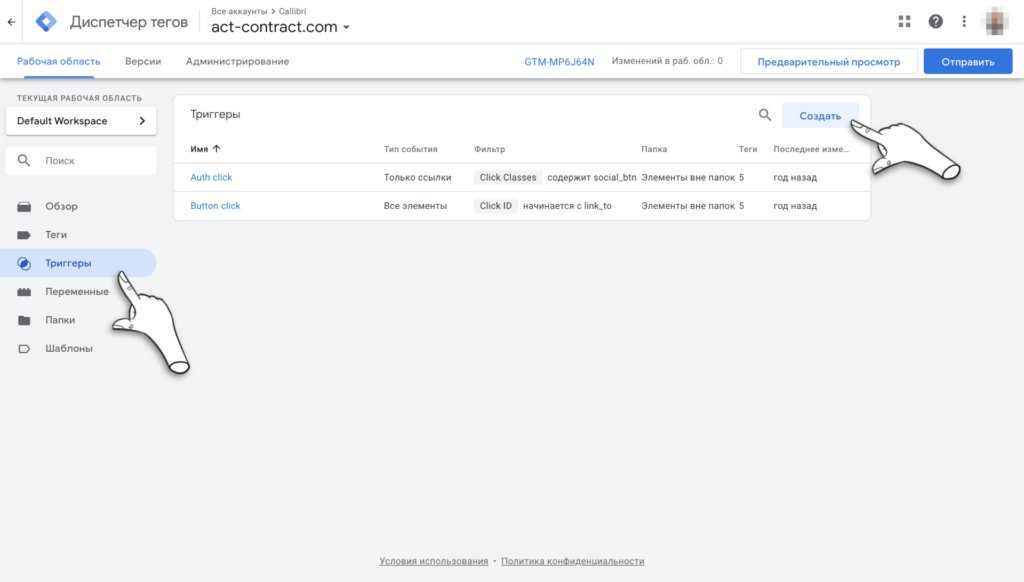Click the GTM-MP6J64N container ID
Viewport: 1024px width, 582px height.
point(559,62)
